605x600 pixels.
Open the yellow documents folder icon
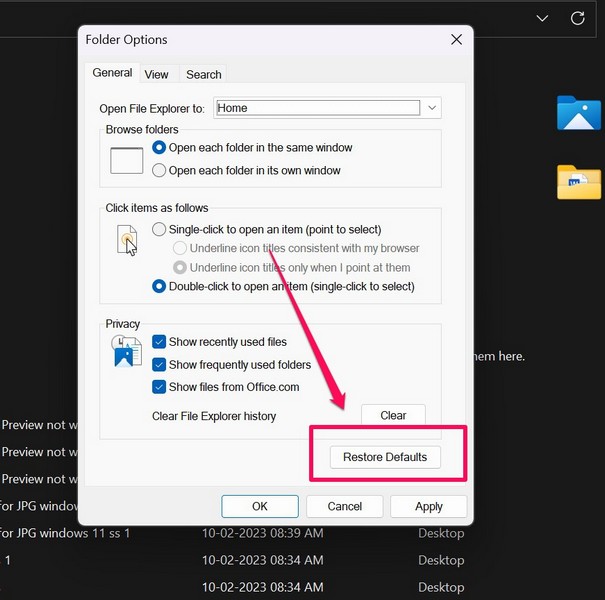pyautogui.click(x=578, y=182)
